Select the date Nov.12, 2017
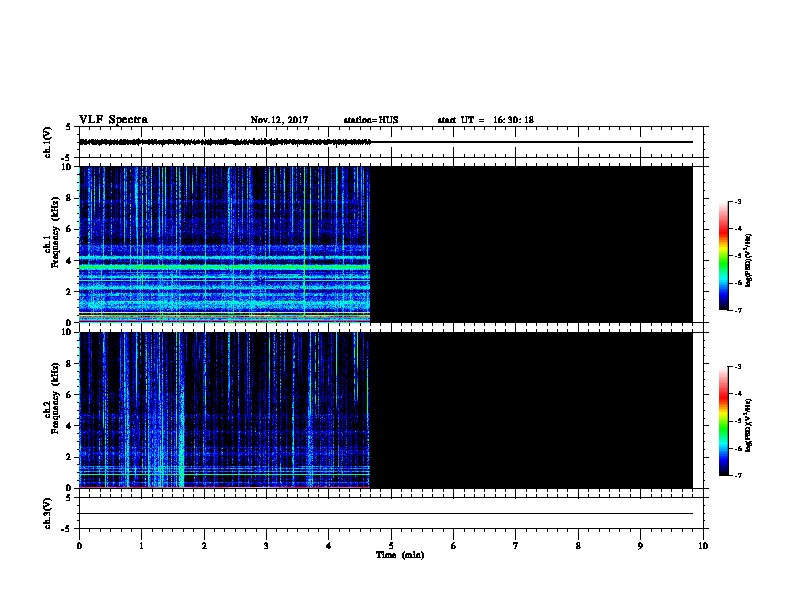Image resolution: width=792 pixels, height=612 pixels. coord(279,120)
